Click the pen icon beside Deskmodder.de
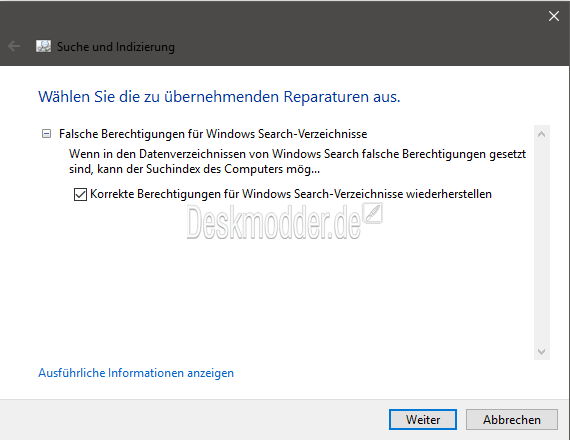The width and height of the screenshot is (570, 440). tap(373, 213)
